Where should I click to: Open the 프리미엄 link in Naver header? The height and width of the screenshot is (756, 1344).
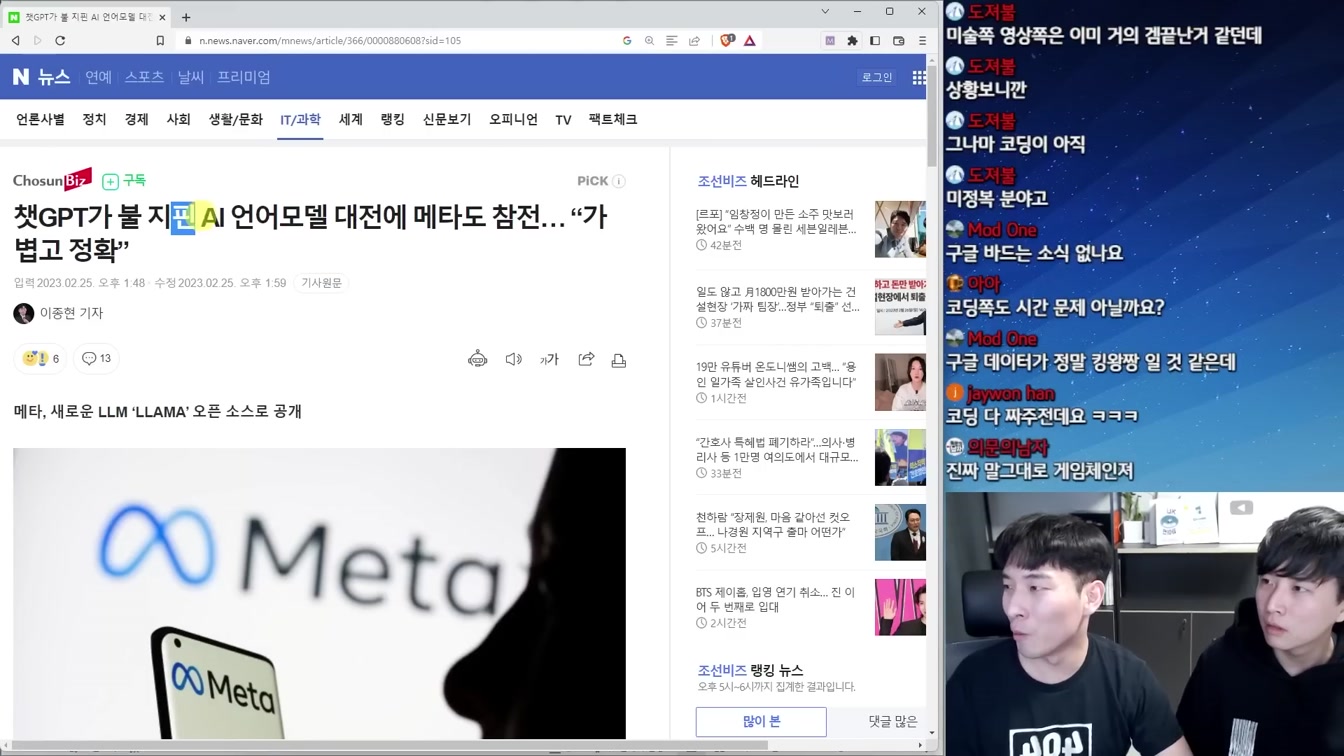coord(244,77)
